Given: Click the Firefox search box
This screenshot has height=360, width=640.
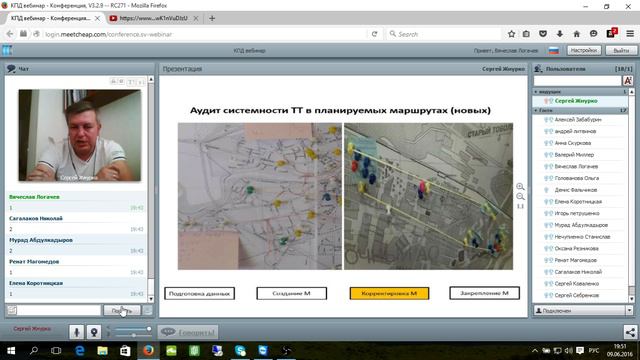Looking at the screenshot, I should click(x=444, y=34).
